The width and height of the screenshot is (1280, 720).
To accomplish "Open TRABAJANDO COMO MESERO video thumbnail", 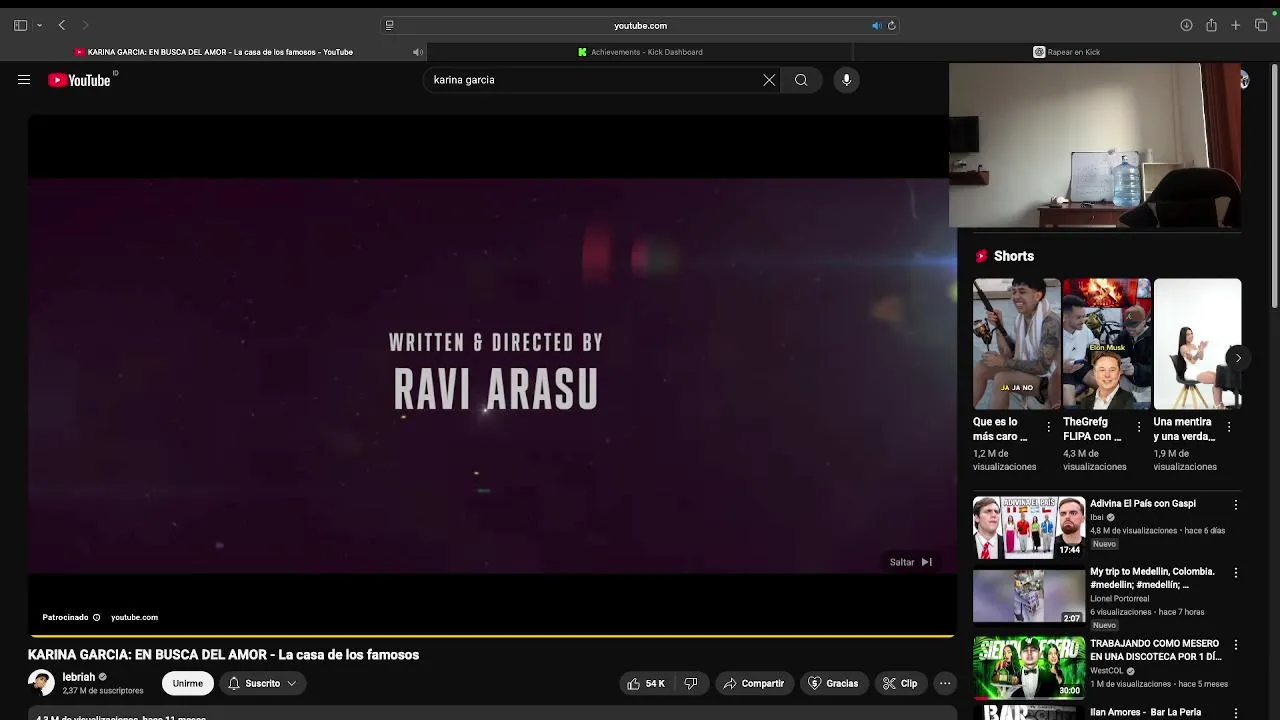I will tap(1029, 667).
